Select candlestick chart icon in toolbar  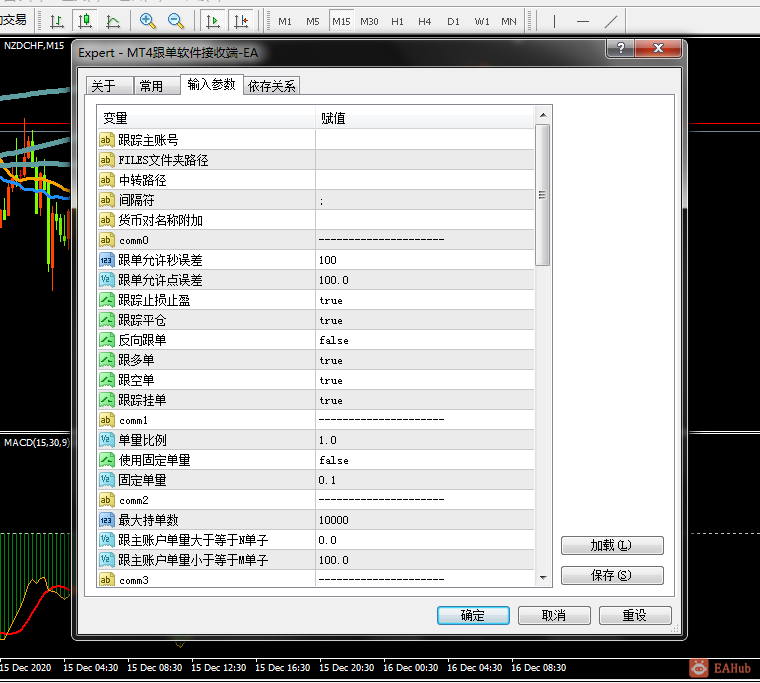click(x=85, y=21)
